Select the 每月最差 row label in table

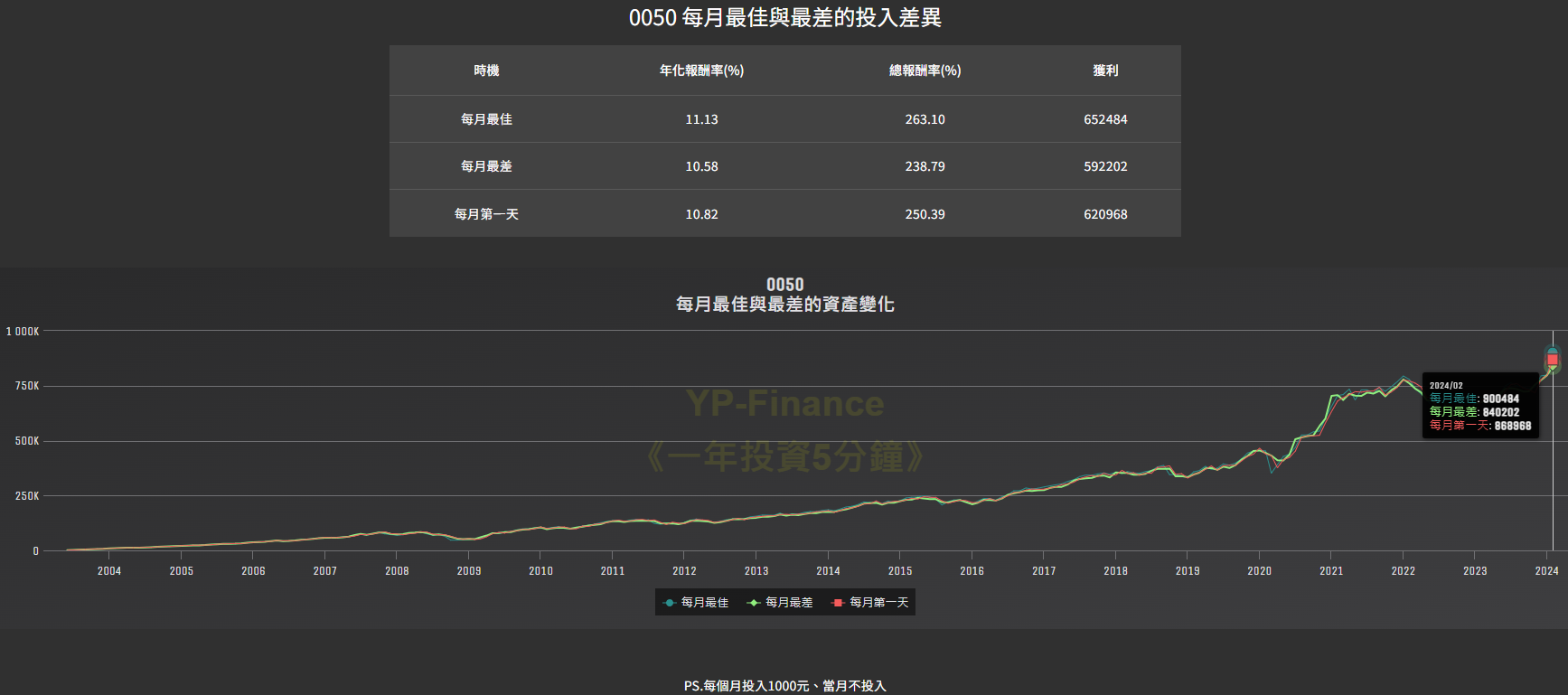(486, 166)
